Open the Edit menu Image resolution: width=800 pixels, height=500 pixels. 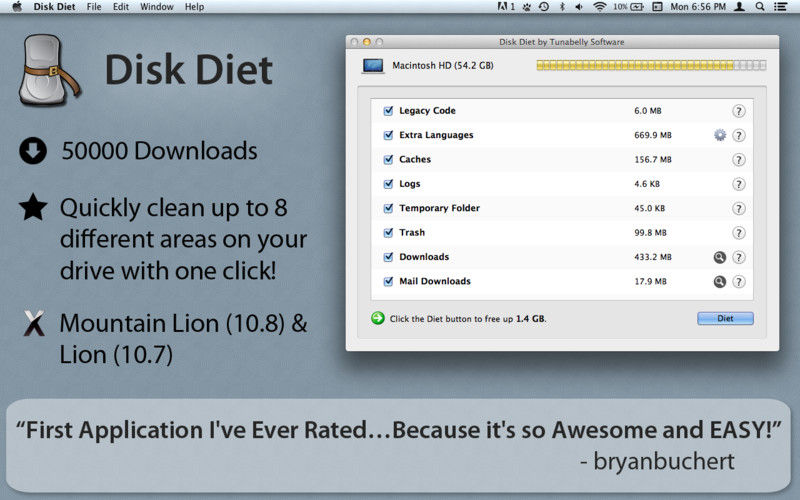click(x=121, y=7)
